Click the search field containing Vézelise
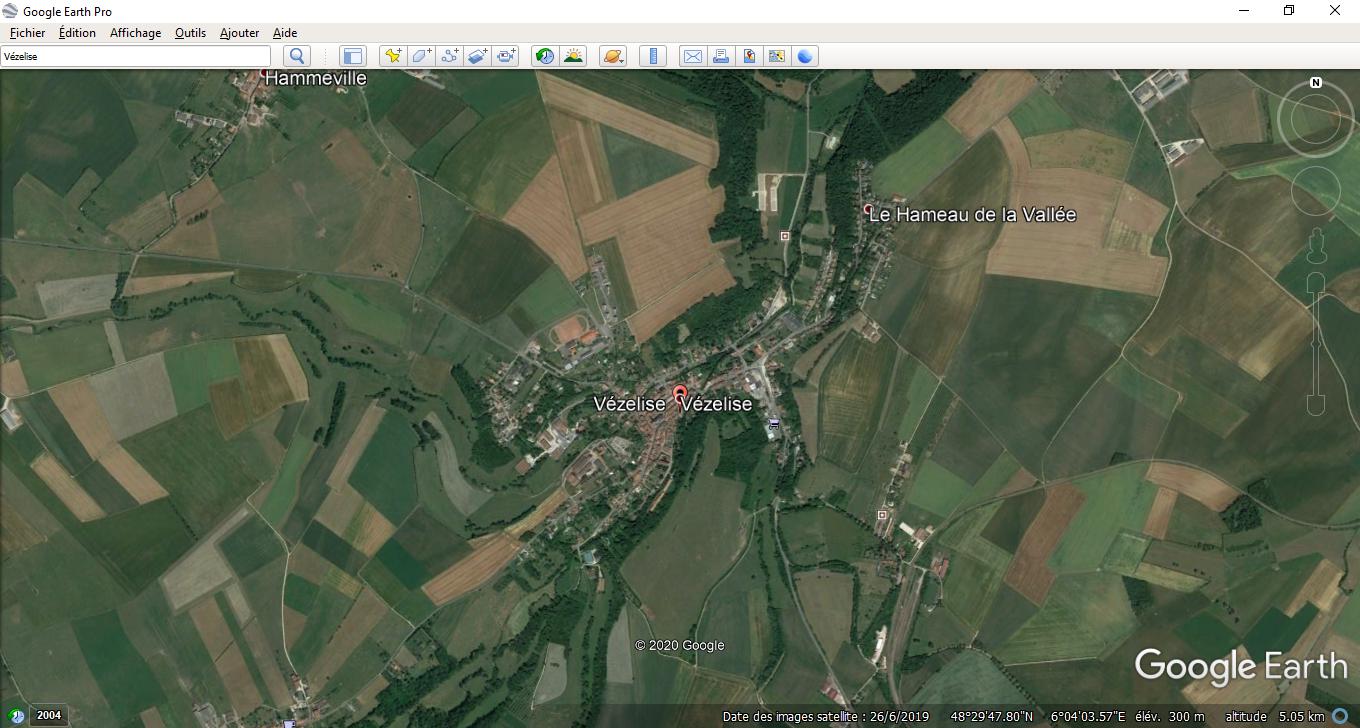 coord(136,56)
